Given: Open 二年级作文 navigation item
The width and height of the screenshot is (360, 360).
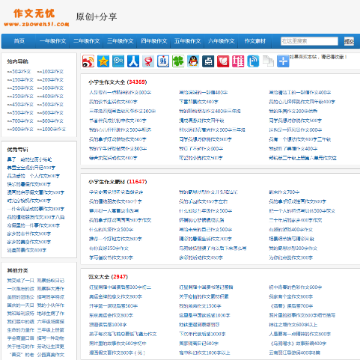Looking at the screenshot, I should pos(87,41).
